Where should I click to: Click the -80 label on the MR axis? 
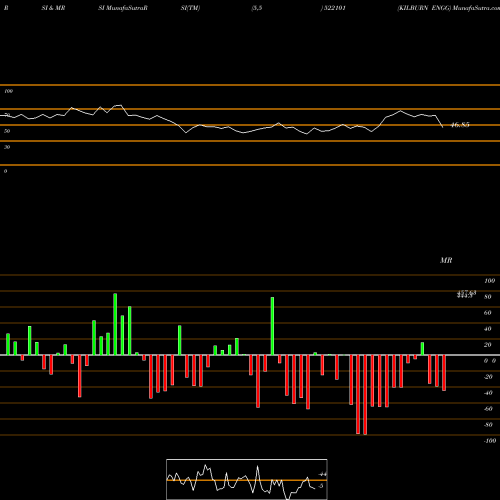[x=488, y=425]
